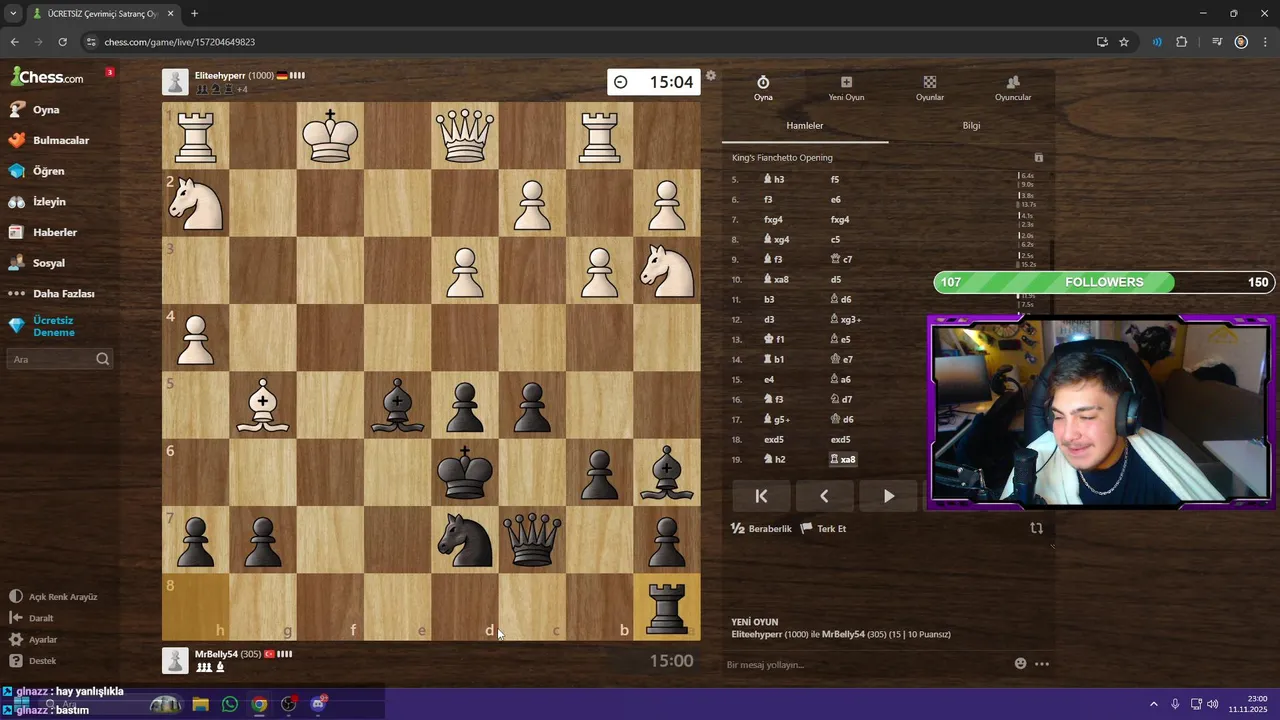Close the chess.com browser tab
This screenshot has width=1280, height=720.
(x=169, y=14)
